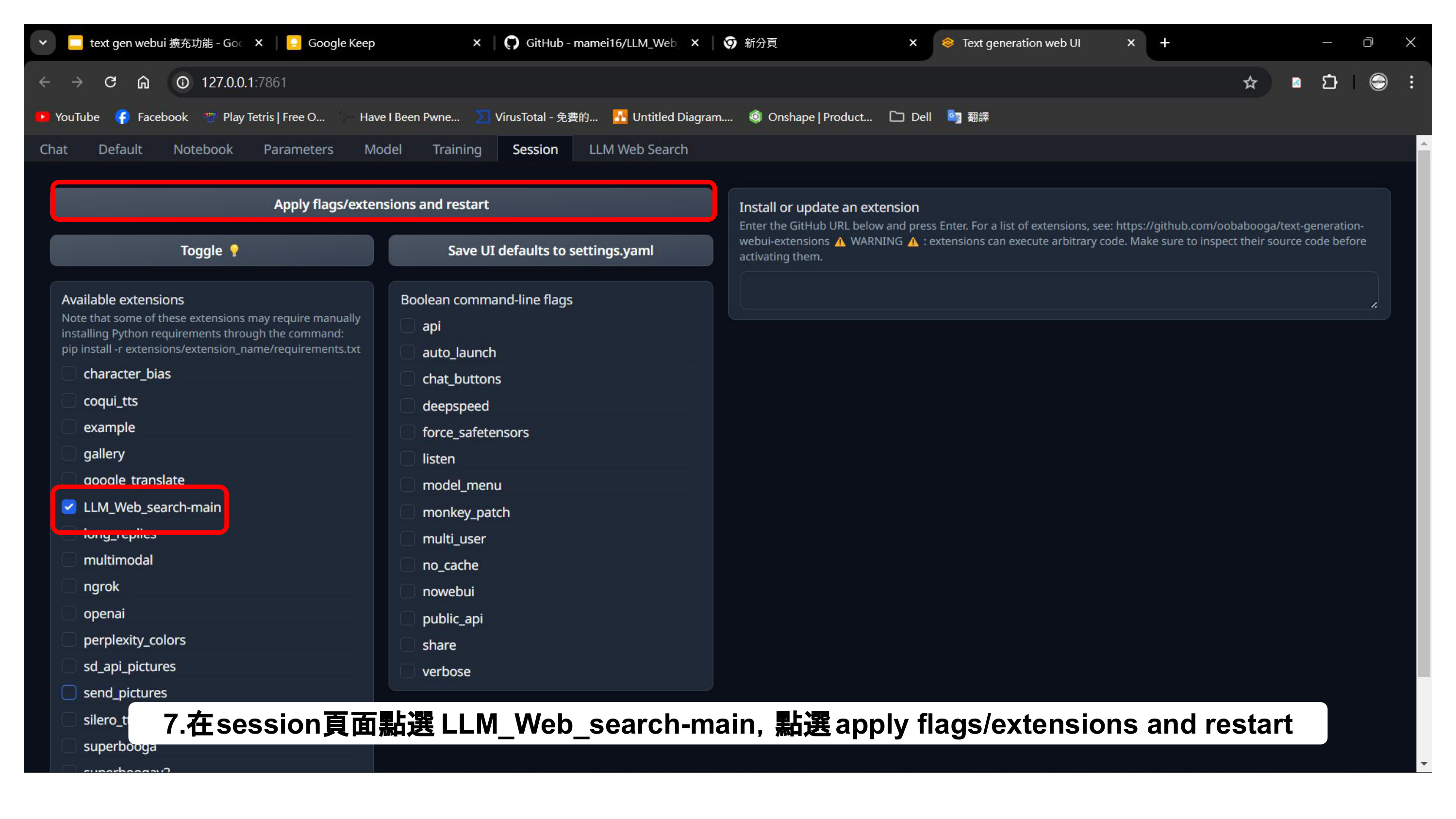Open the 翻譯 translate bookmark
Screen dimensions: 1456x819
pos(968,117)
